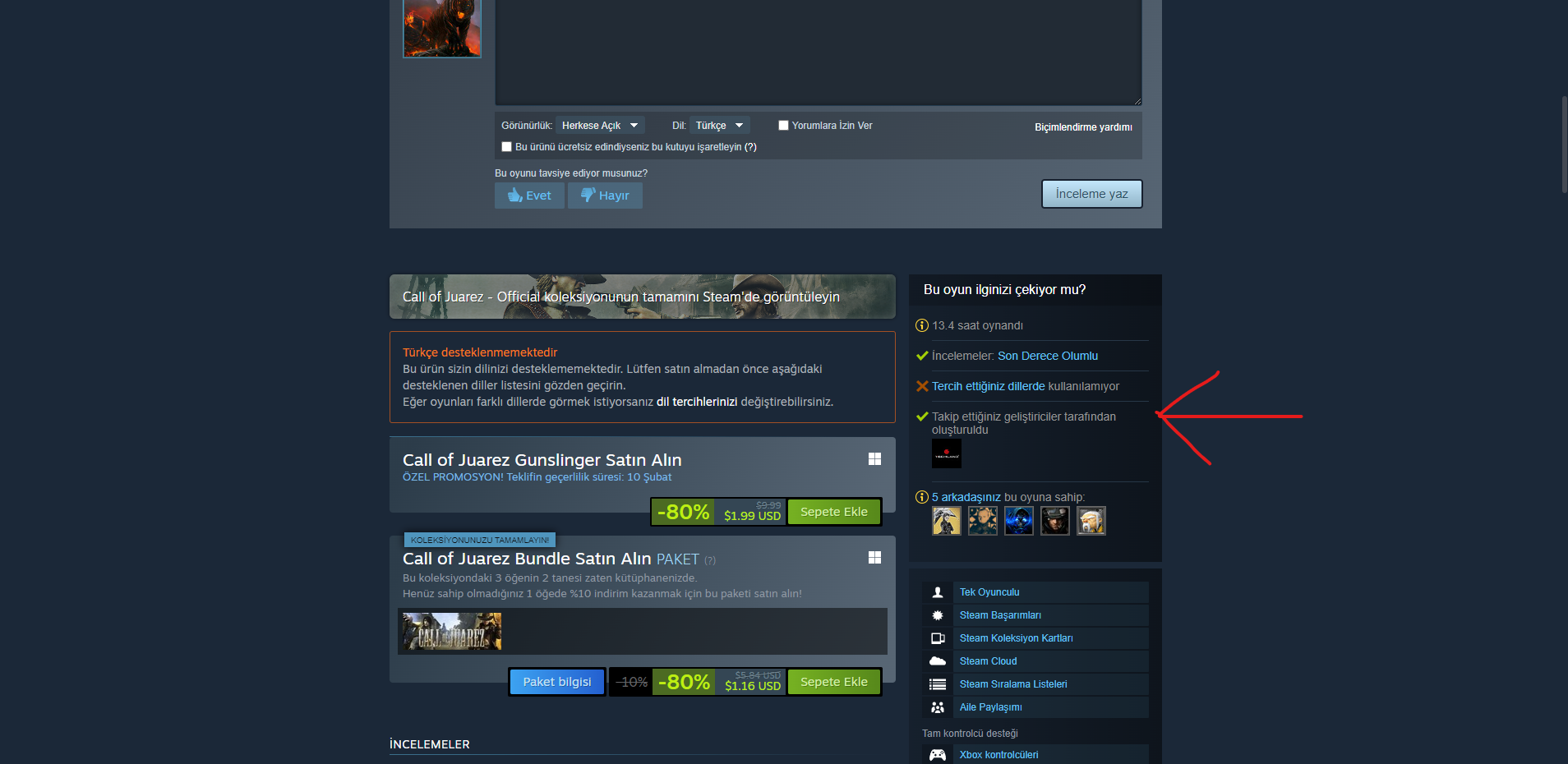Viewport: 1568px width, 764px height.
Task: Click the $1.16 USD bundle price
Action: coord(753,686)
